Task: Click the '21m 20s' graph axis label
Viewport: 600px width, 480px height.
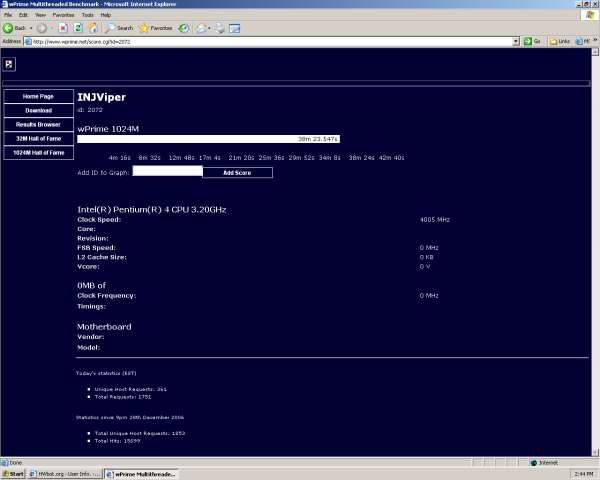Action: point(241,158)
